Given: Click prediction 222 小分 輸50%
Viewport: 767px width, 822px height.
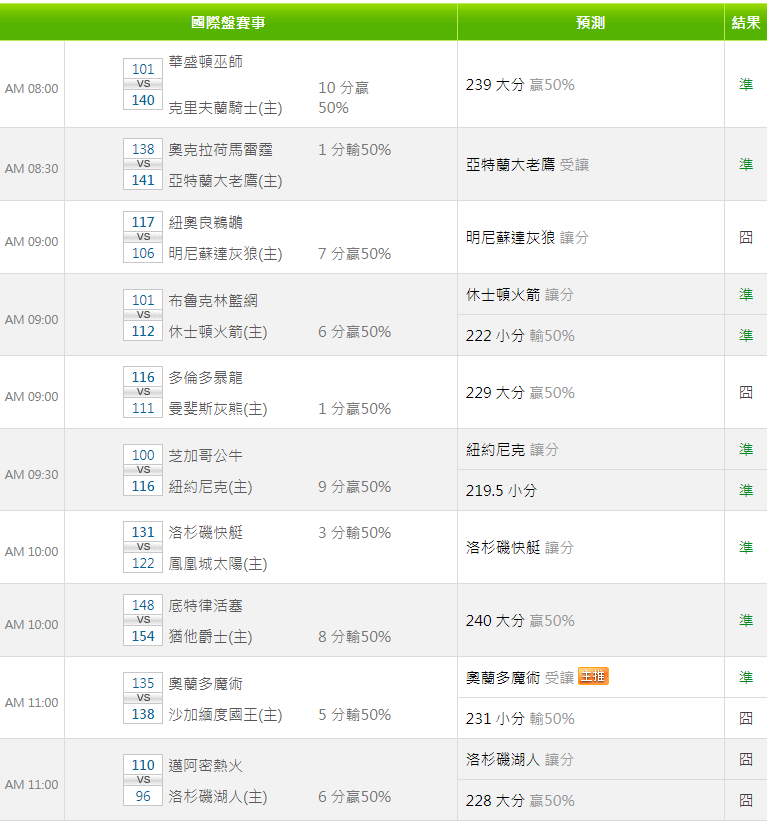Looking at the screenshot, I should (520, 336).
